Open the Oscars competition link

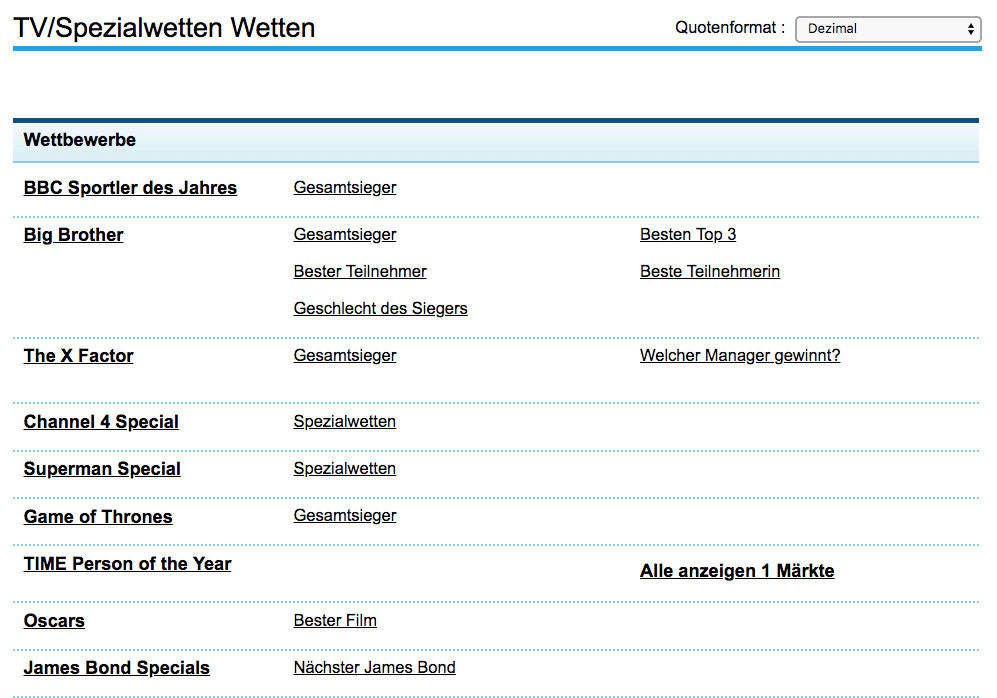(54, 620)
